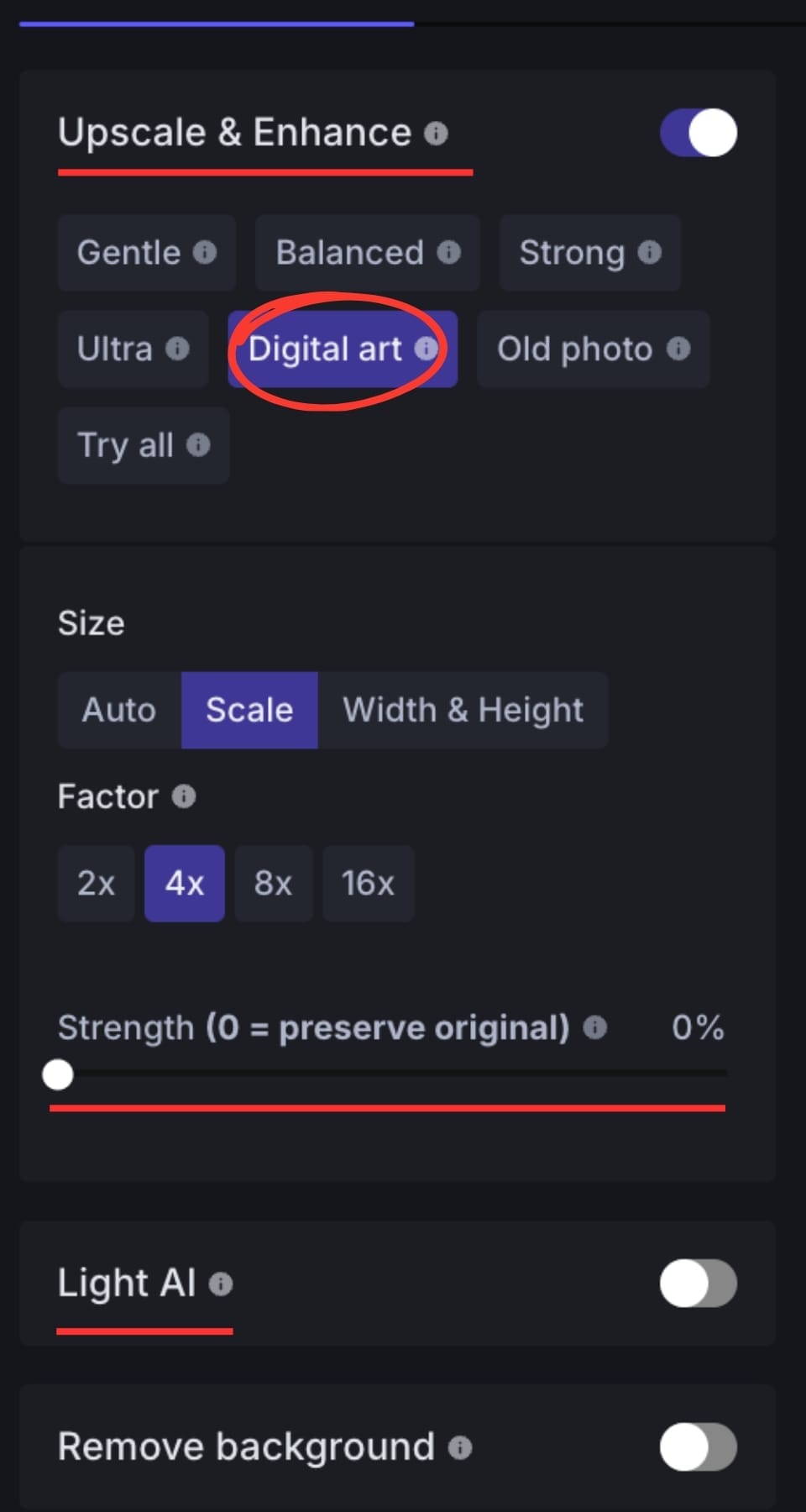Click info icon next to Upscale & Enhance
Image resolution: width=806 pixels, height=1512 pixels.
pos(436,134)
